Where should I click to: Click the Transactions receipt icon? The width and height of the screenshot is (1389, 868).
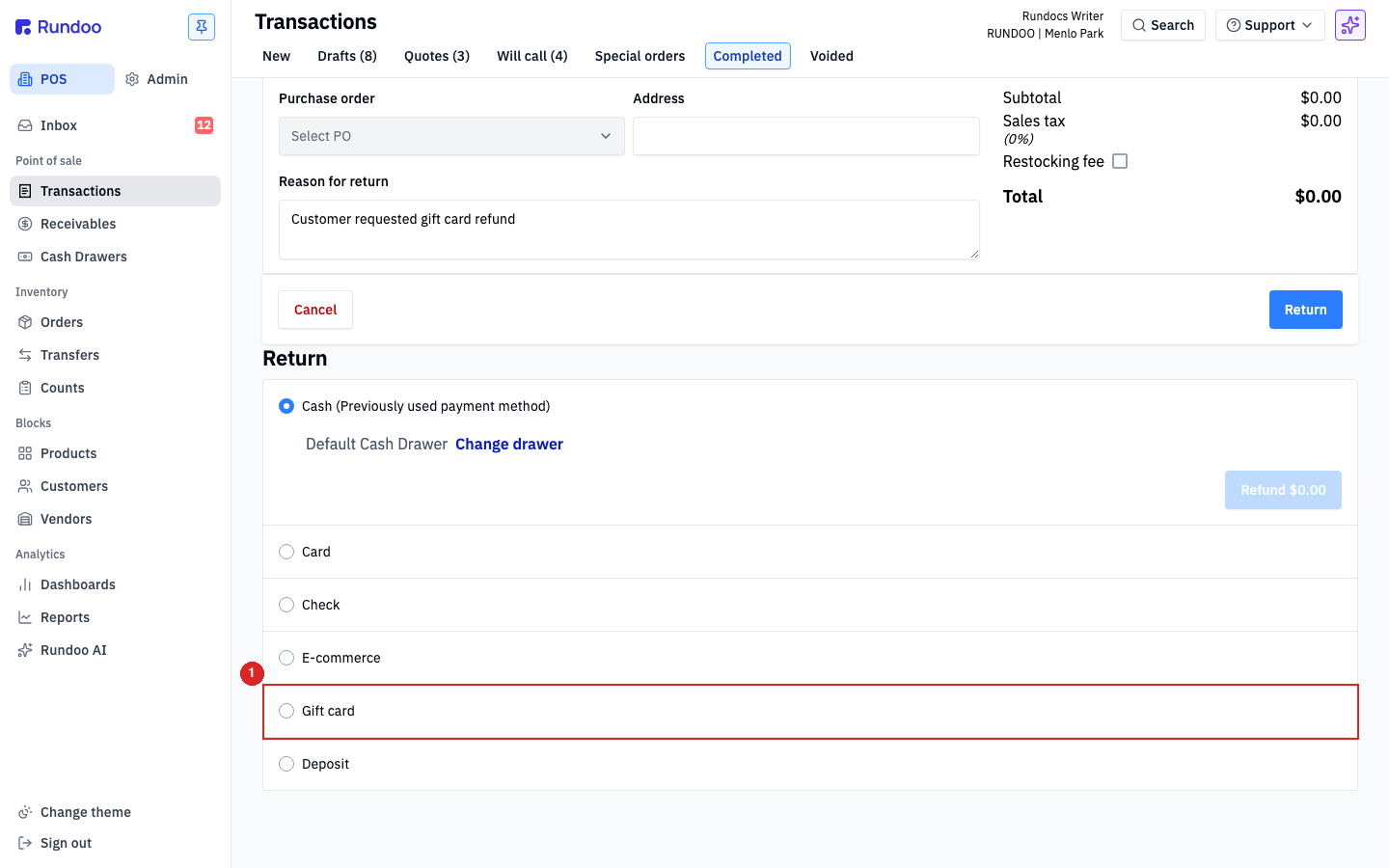point(25,191)
